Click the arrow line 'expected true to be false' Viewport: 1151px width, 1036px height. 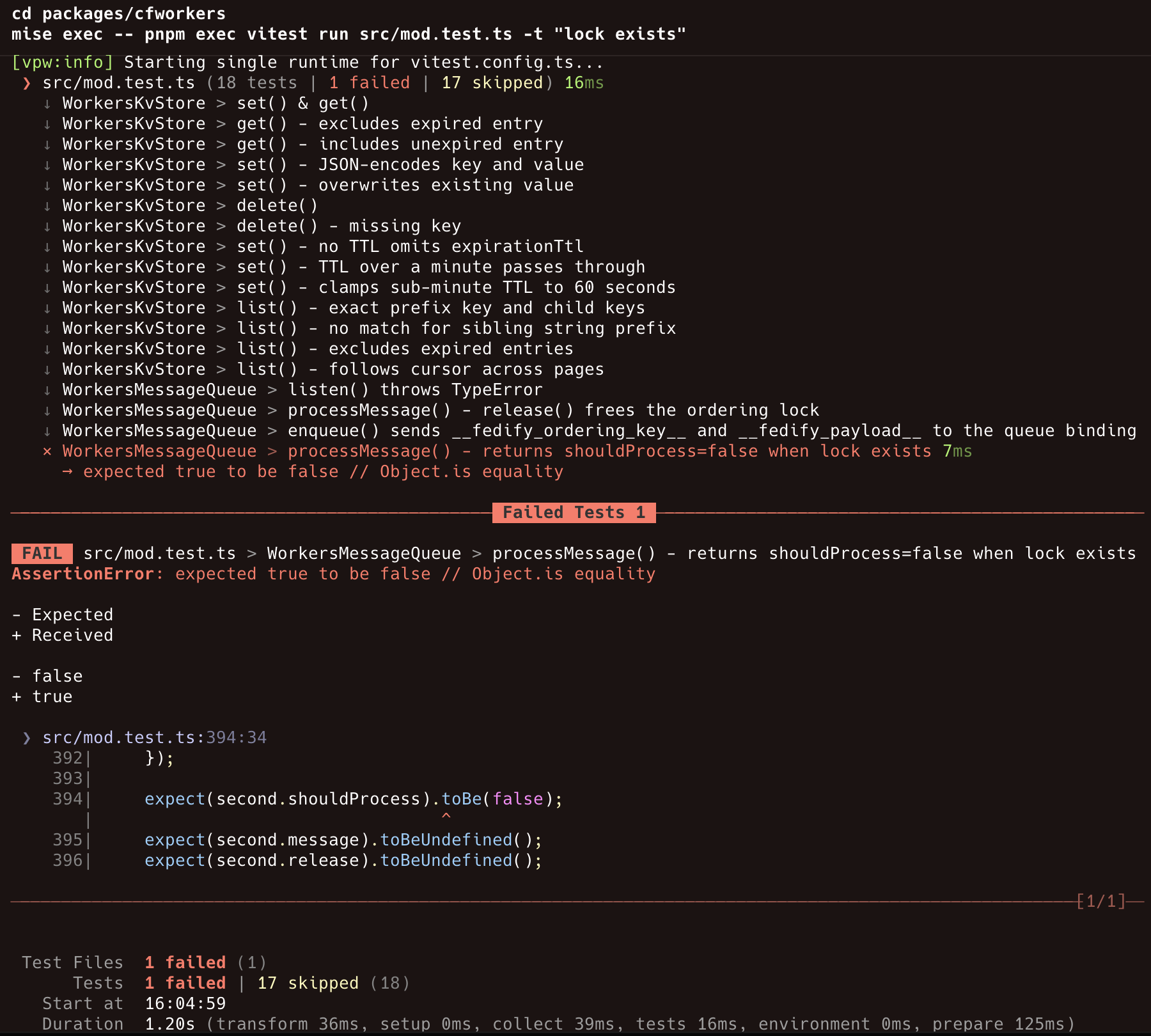click(313, 471)
